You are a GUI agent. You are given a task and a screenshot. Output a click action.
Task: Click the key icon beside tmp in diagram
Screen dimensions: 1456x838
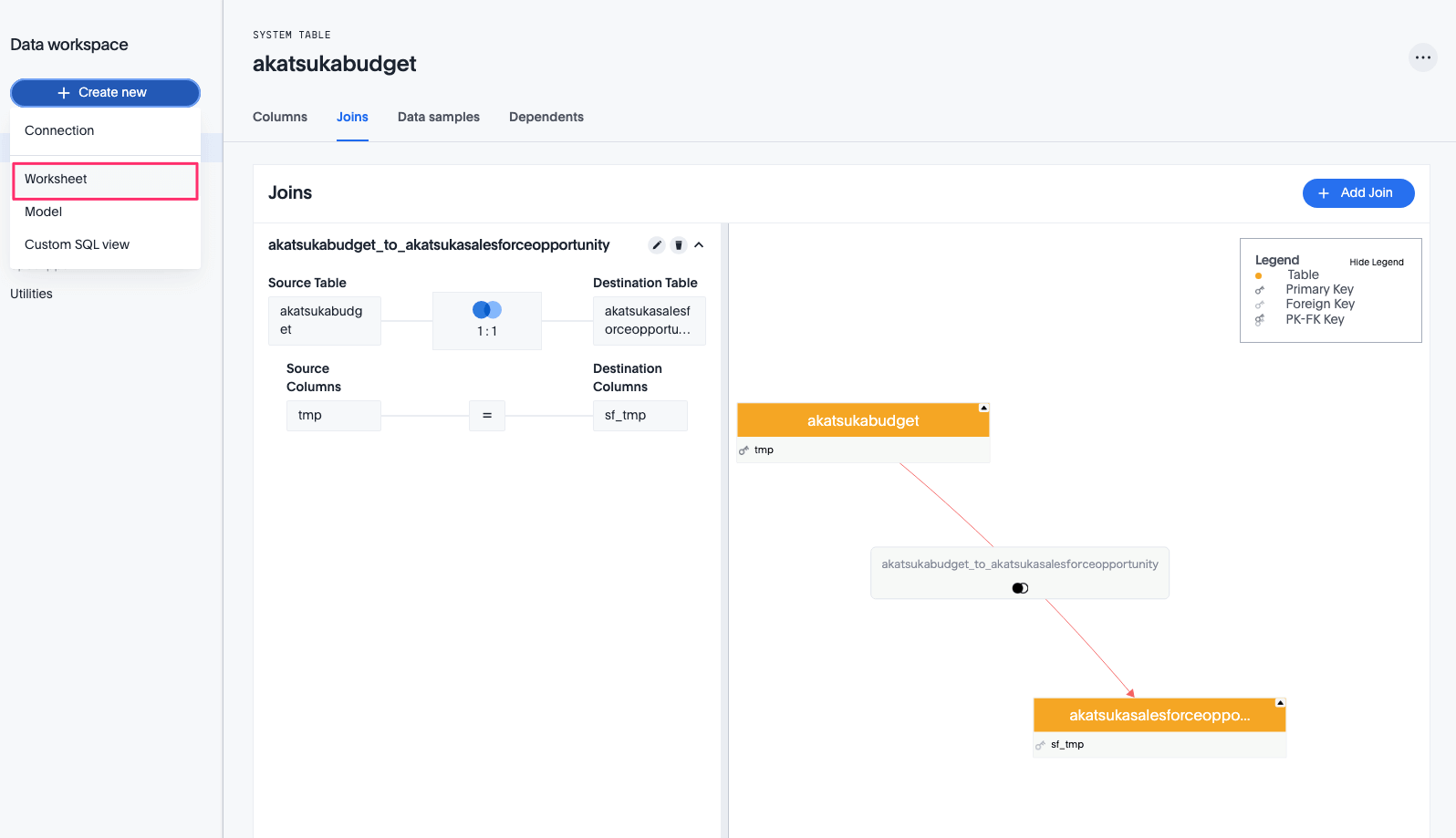(x=744, y=450)
